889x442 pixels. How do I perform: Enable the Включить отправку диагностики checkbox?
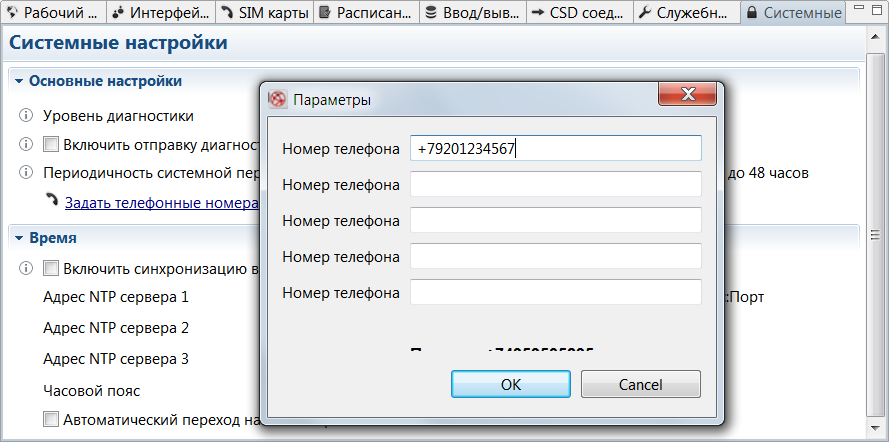pyautogui.click(x=51, y=144)
